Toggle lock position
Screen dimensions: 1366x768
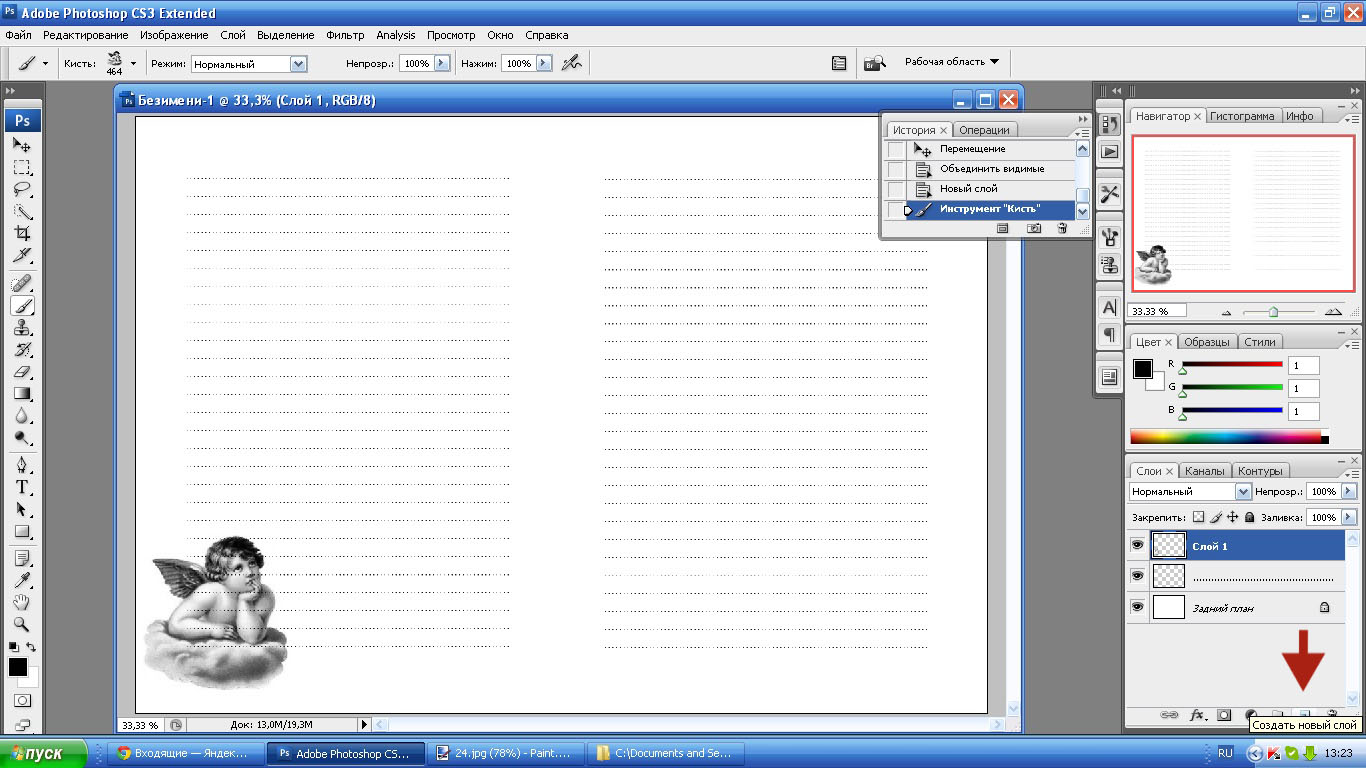(1233, 517)
